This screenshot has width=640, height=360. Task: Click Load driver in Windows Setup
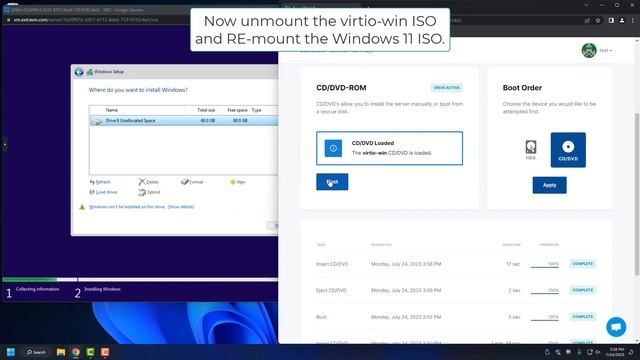pyautogui.click(x=104, y=192)
